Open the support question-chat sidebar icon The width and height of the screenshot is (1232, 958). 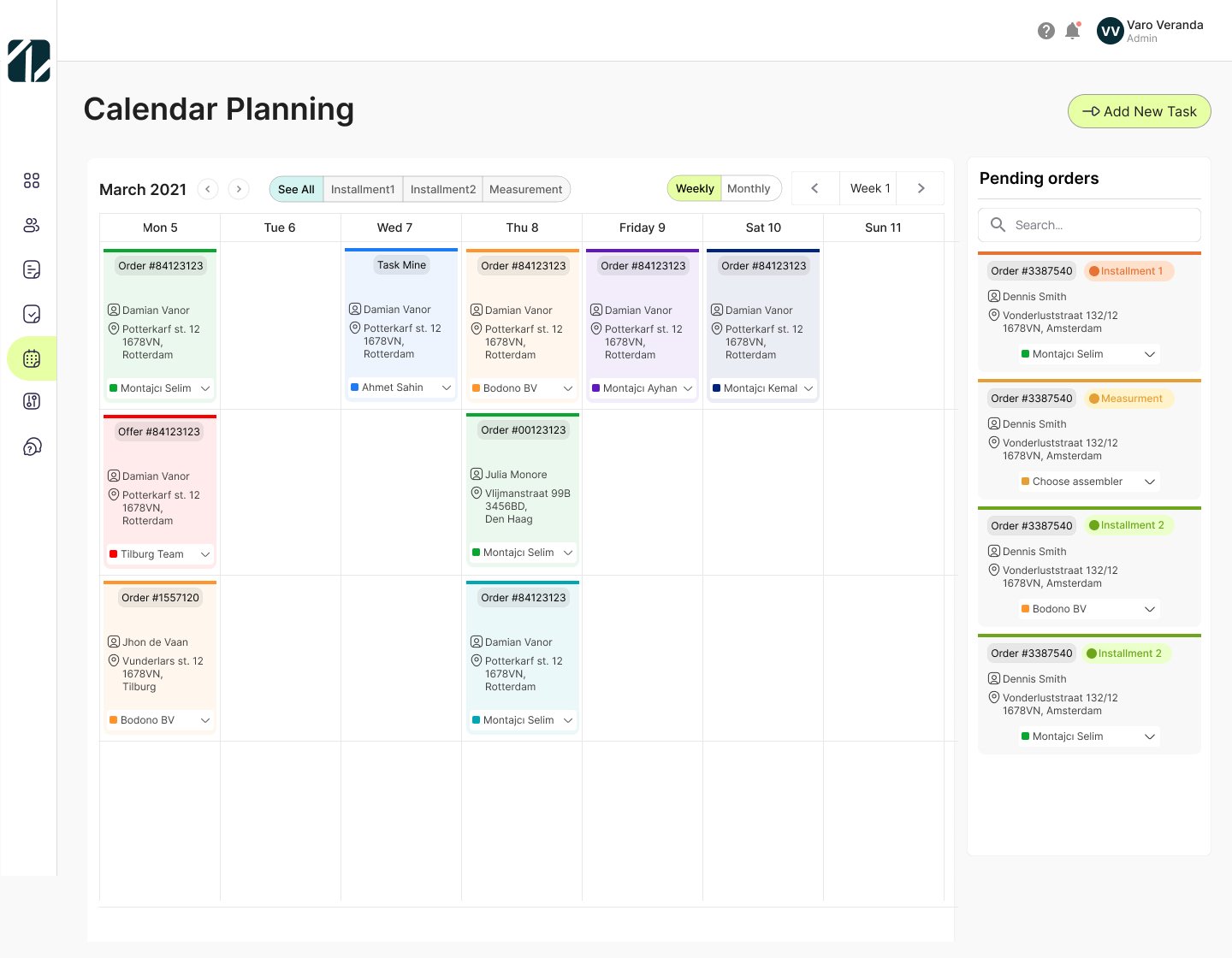[32, 446]
